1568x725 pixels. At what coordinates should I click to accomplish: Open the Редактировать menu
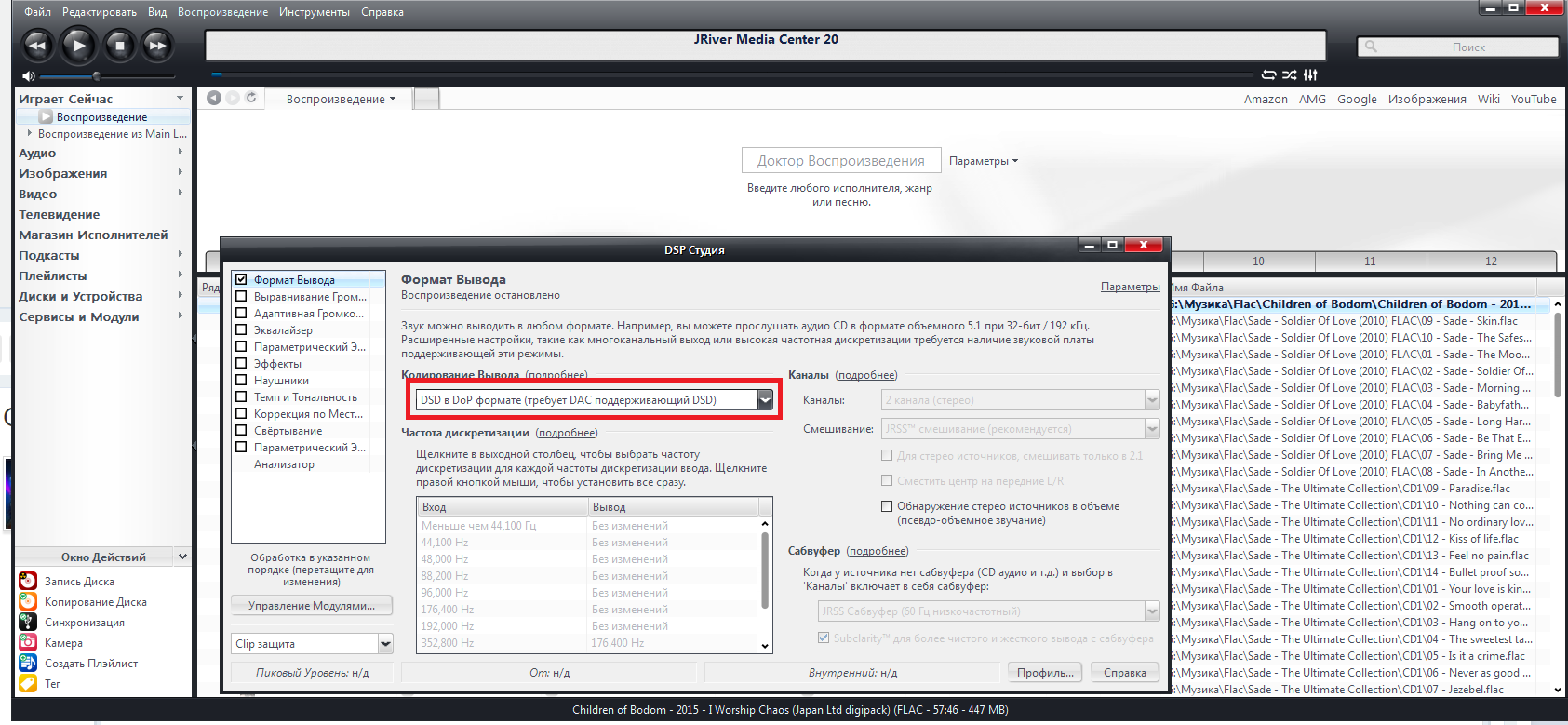(x=100, y=12)
